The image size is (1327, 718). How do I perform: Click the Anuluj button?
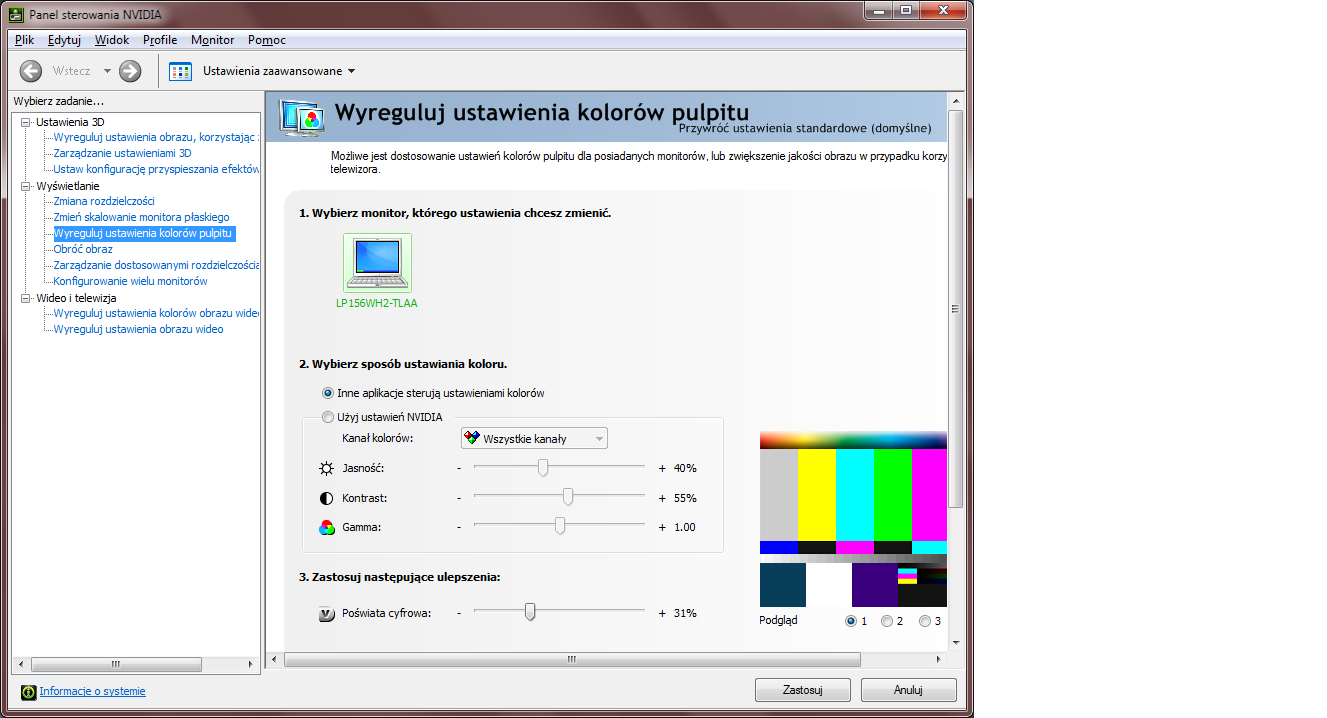tap(909, 690)
